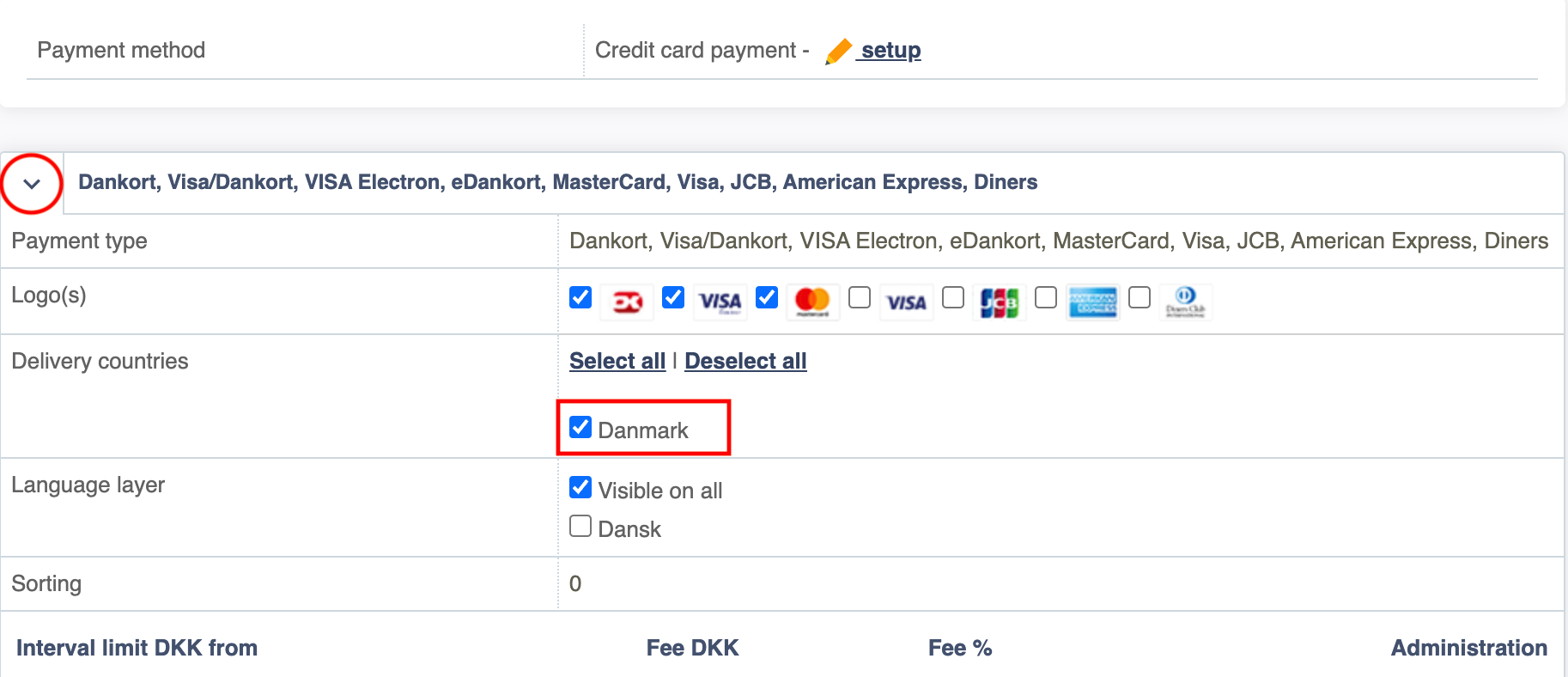1568x677 pixels.
Task: Click the Dankort logo icon
Action: [x=628, y=302]
